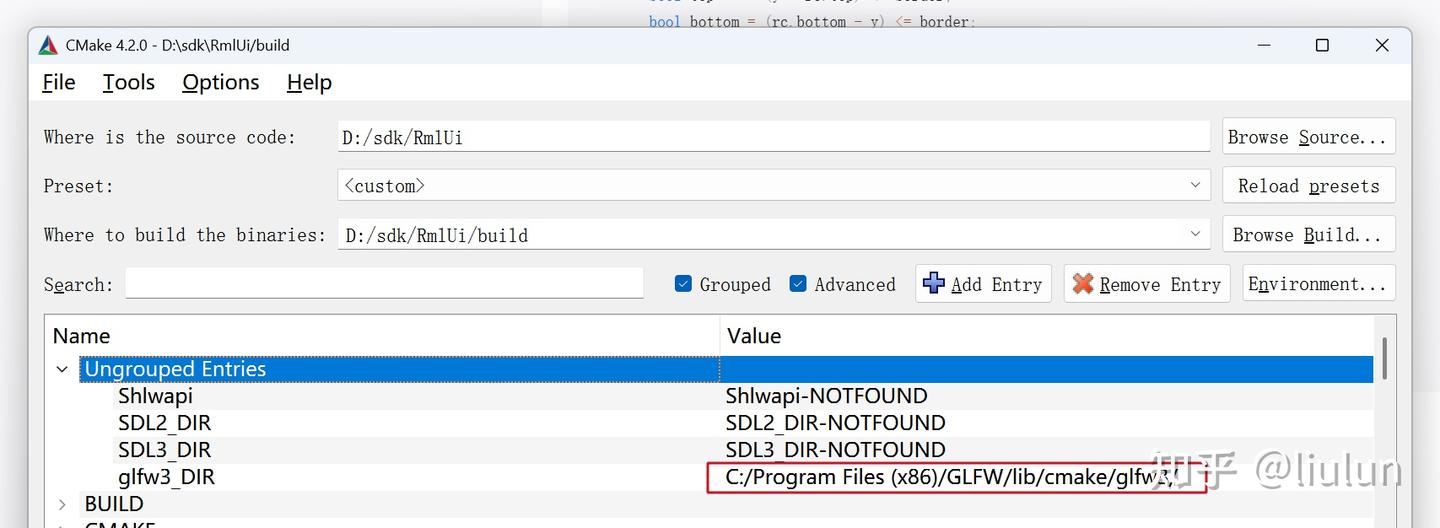Open the build binaries path dropdown
This screenshot has height=528, width=1440.
[x=774, y=235]
